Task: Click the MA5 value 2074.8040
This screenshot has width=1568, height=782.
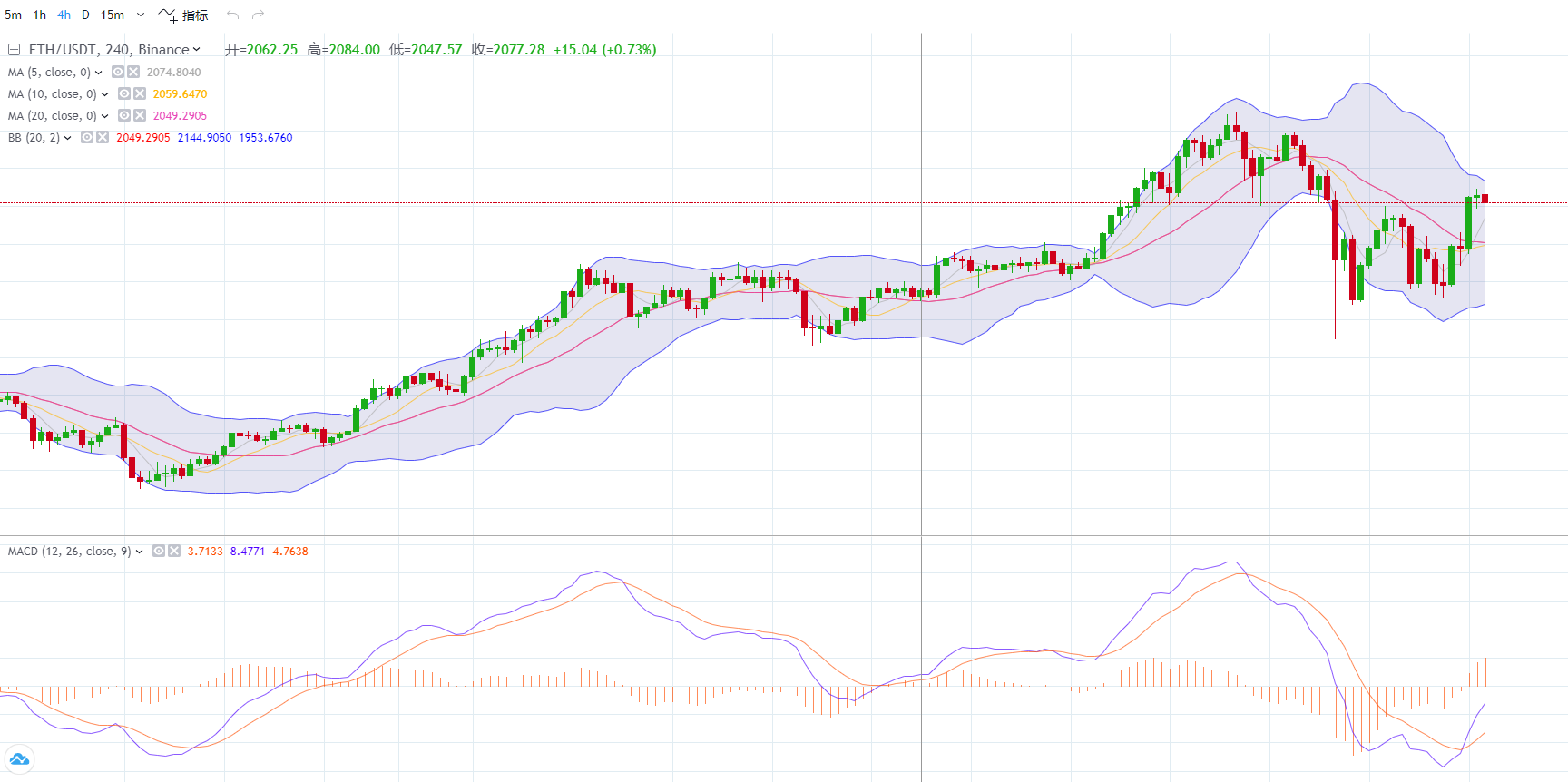Action: click(174, 73)
